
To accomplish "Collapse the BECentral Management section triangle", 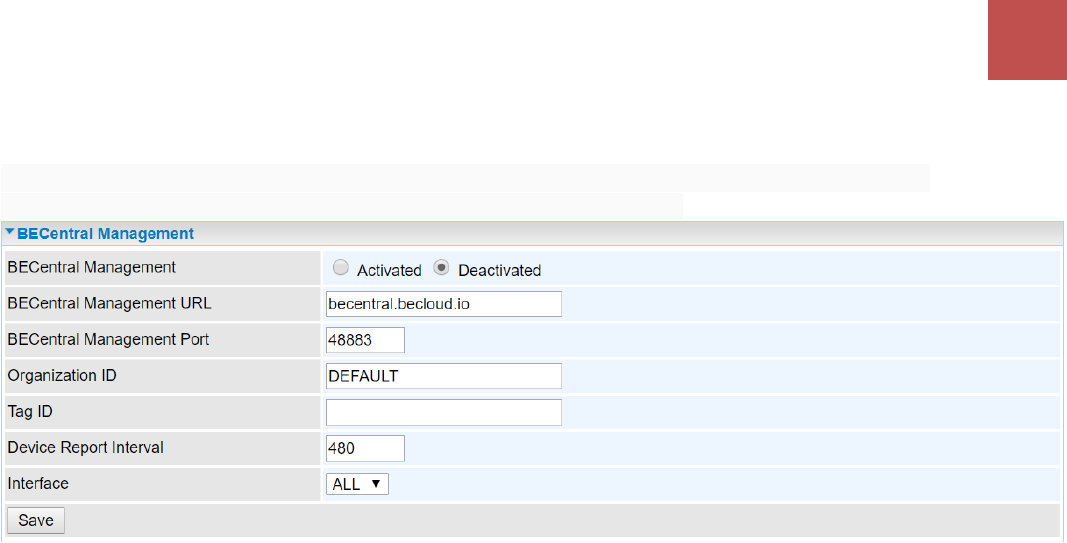I will tap(10, 233).
